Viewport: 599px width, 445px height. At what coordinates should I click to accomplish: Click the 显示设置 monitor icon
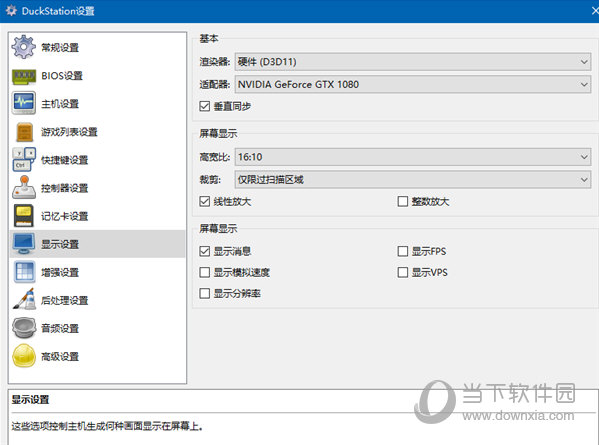tap(24, 244)
